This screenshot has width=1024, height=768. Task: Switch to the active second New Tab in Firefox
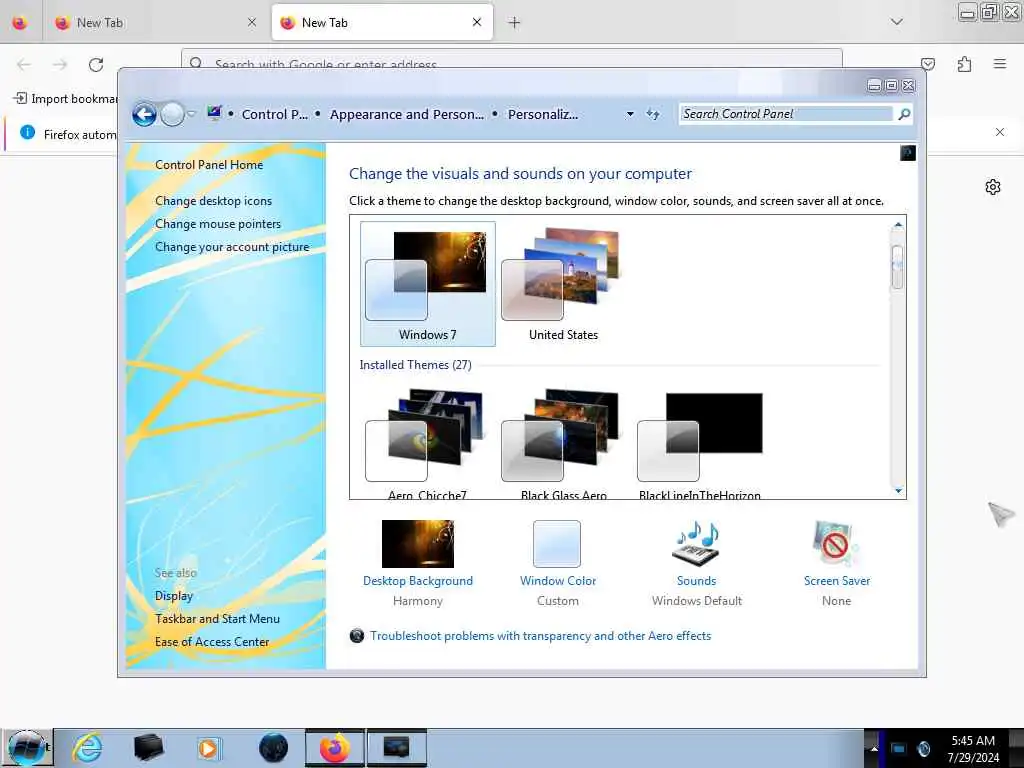click(x=381, y=23)
